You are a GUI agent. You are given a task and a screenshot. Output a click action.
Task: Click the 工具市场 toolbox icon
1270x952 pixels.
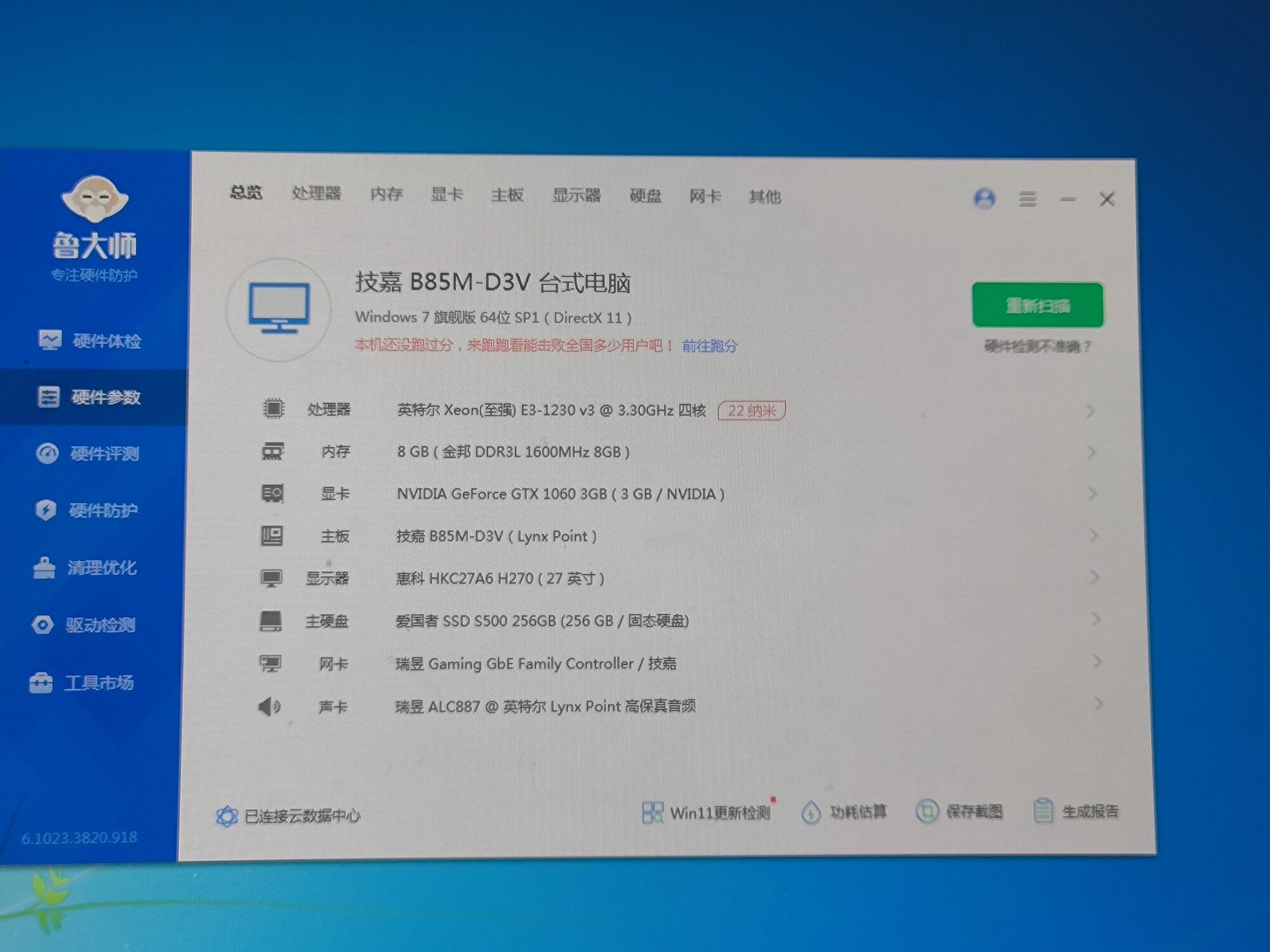[41, 683]
